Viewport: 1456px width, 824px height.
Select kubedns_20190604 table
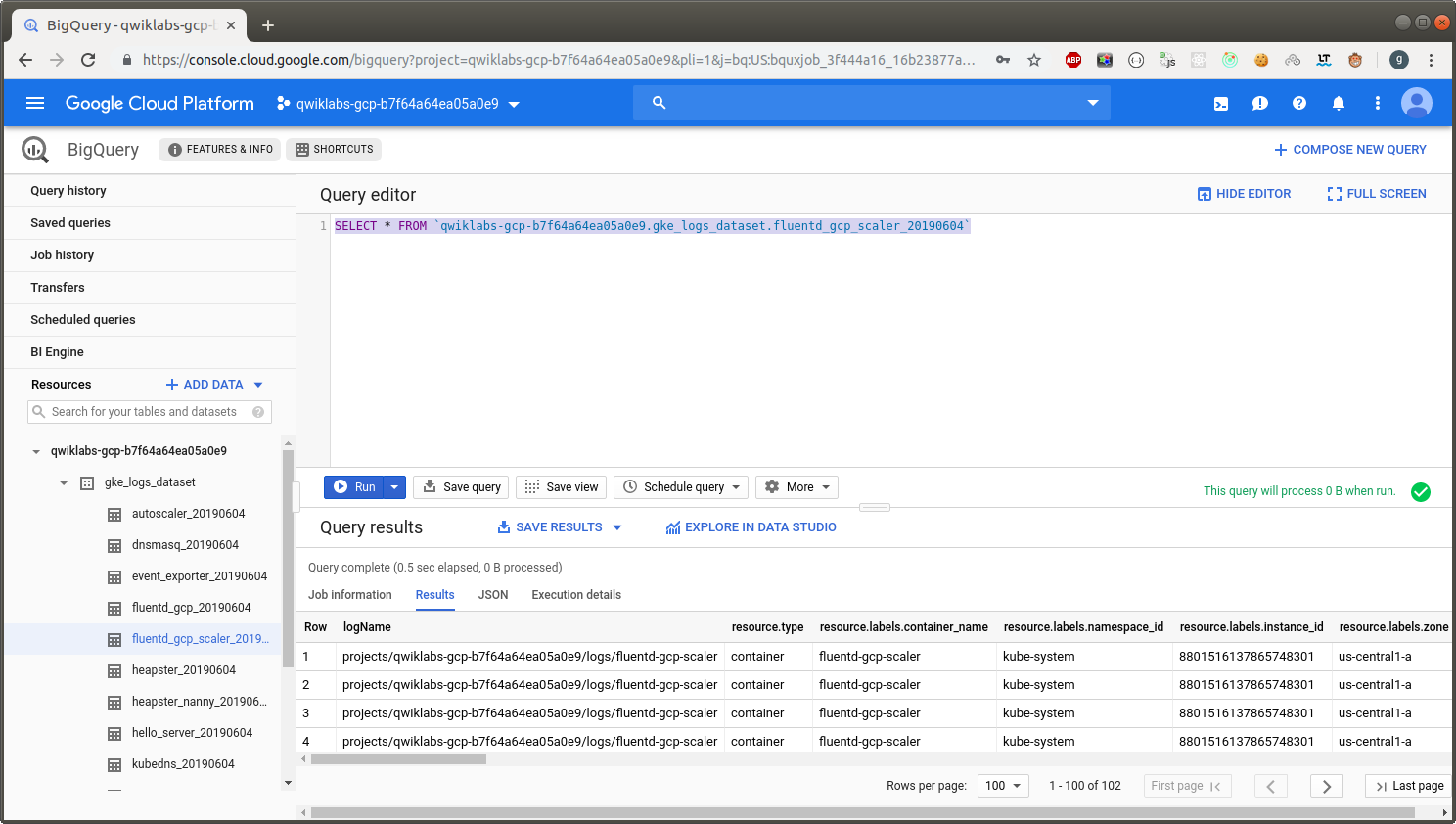click(x=183, y=764)
